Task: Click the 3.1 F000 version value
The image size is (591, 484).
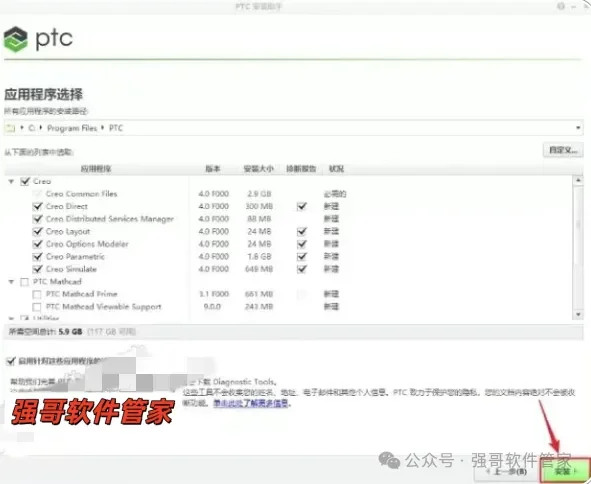Action: click(x=214, y=294)
